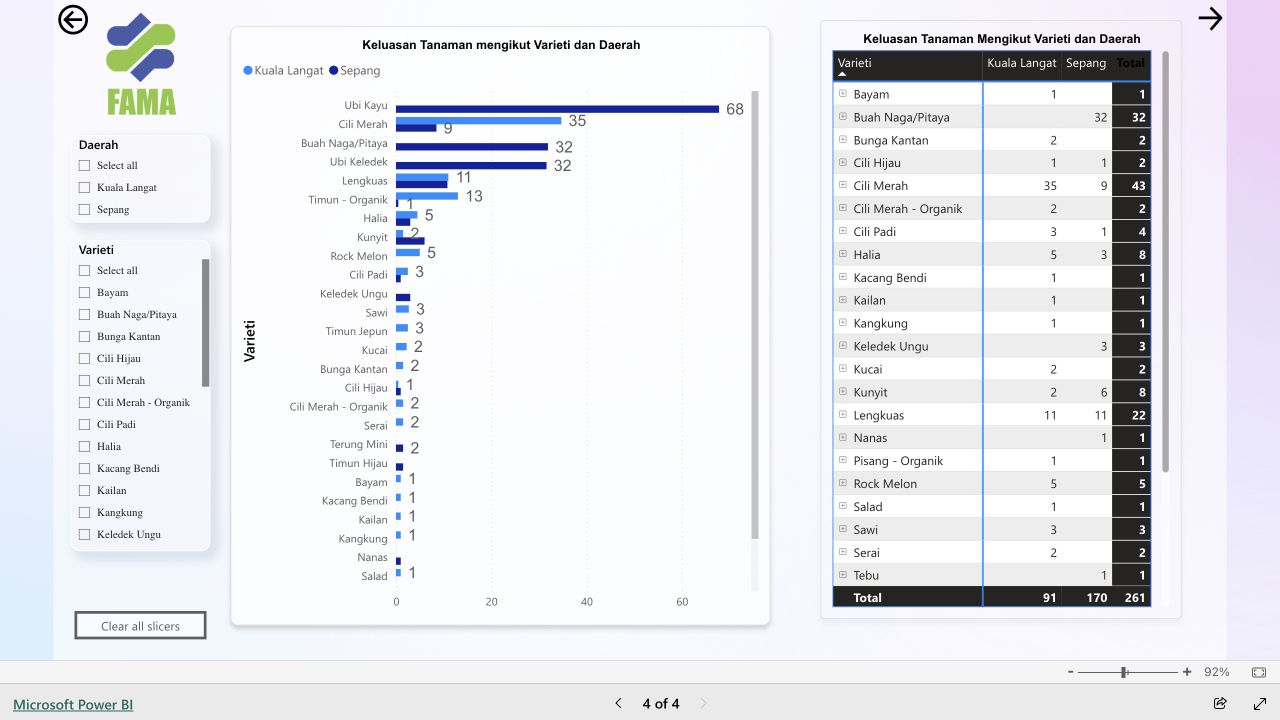Click the sort arrow under Varieti header
Screen dimensions: 1280x720
click(x=842, y=74)
